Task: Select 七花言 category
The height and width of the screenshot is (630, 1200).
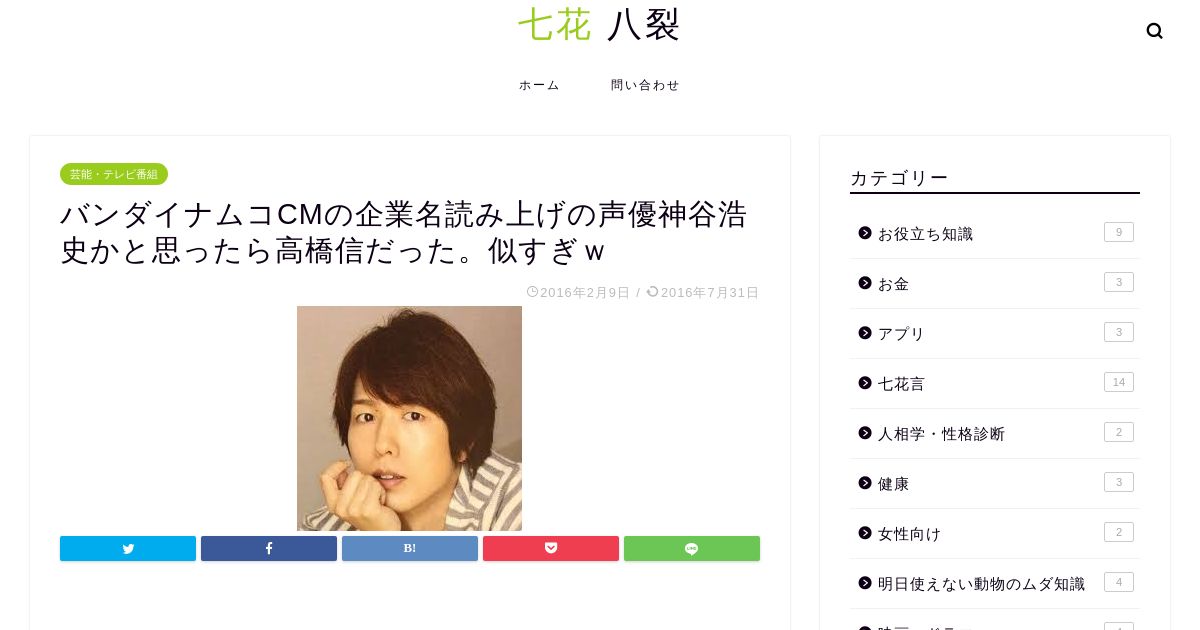Action: tap(995, 384)
